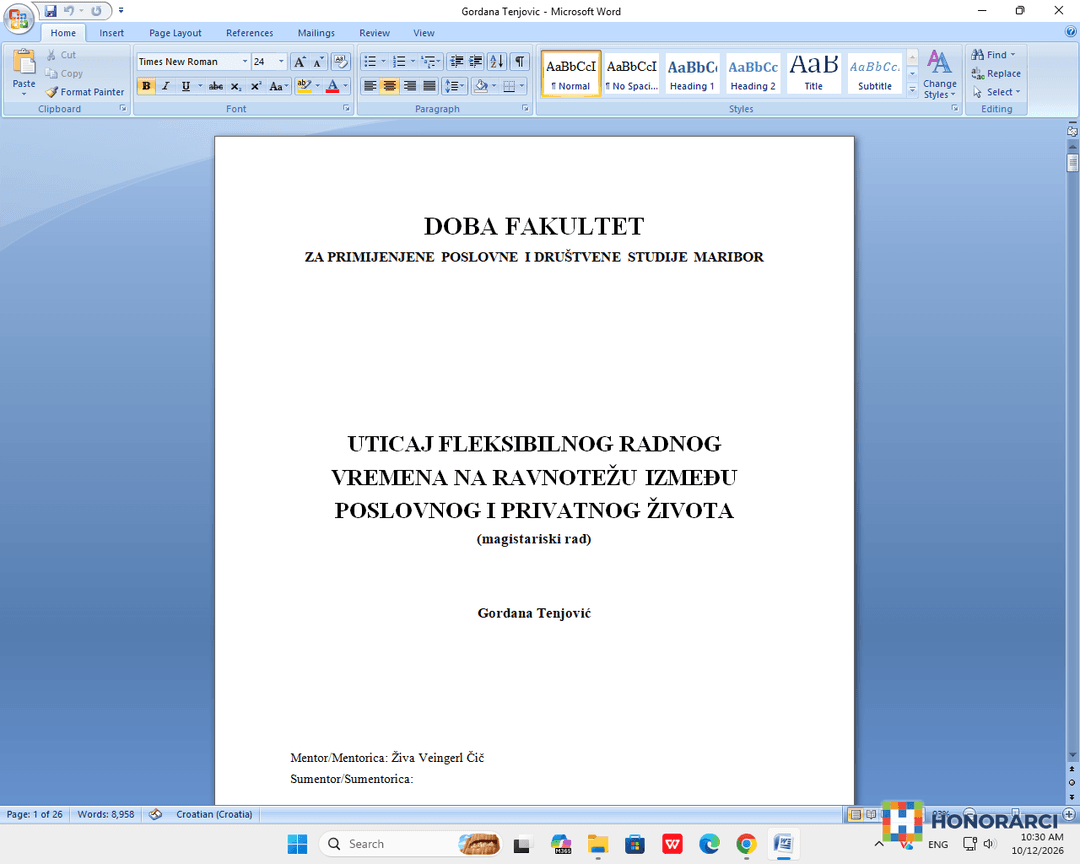
Task: Open the Review tab
Action: [x=374, y=33]
